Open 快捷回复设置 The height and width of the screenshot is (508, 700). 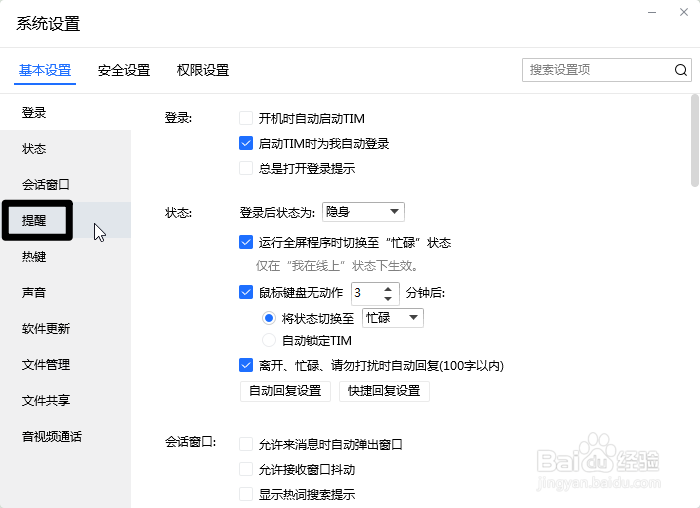384,391
